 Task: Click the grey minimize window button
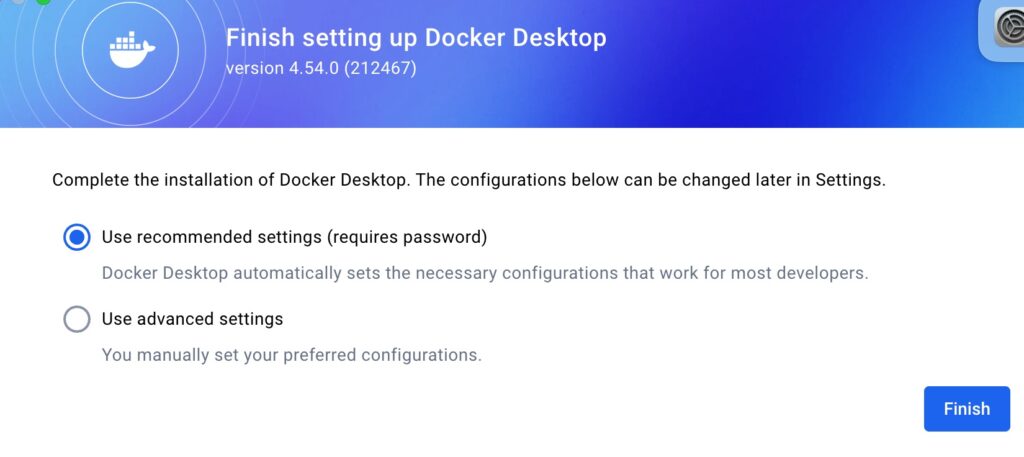(19, 1)
